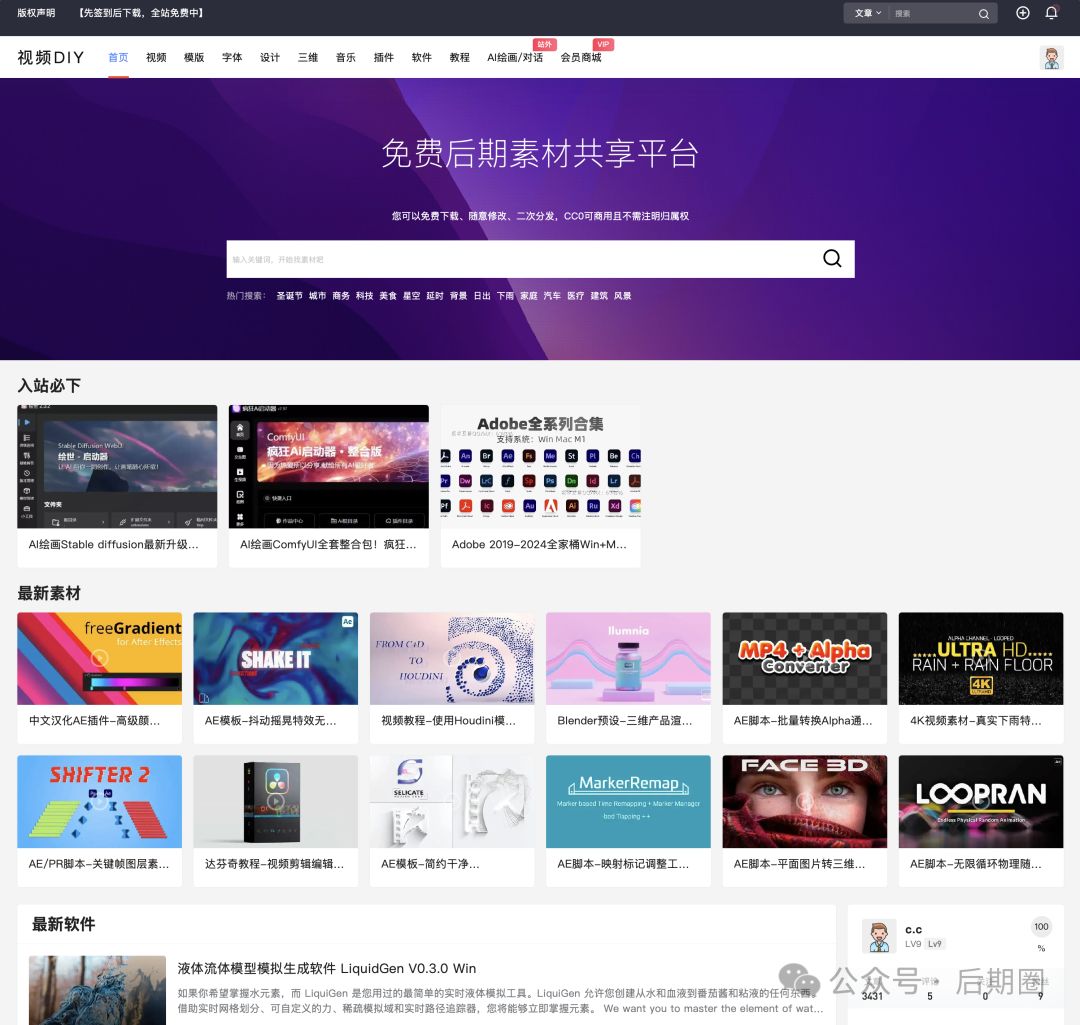Click the 先签到后下载 announcement link
1080x1025 pixels.
141,12
